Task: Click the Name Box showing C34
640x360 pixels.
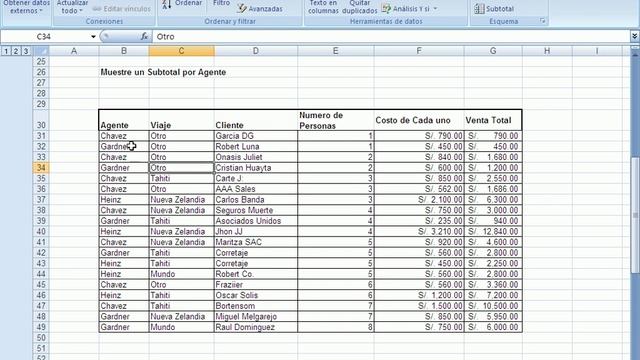Action: [x=45, y=37]
